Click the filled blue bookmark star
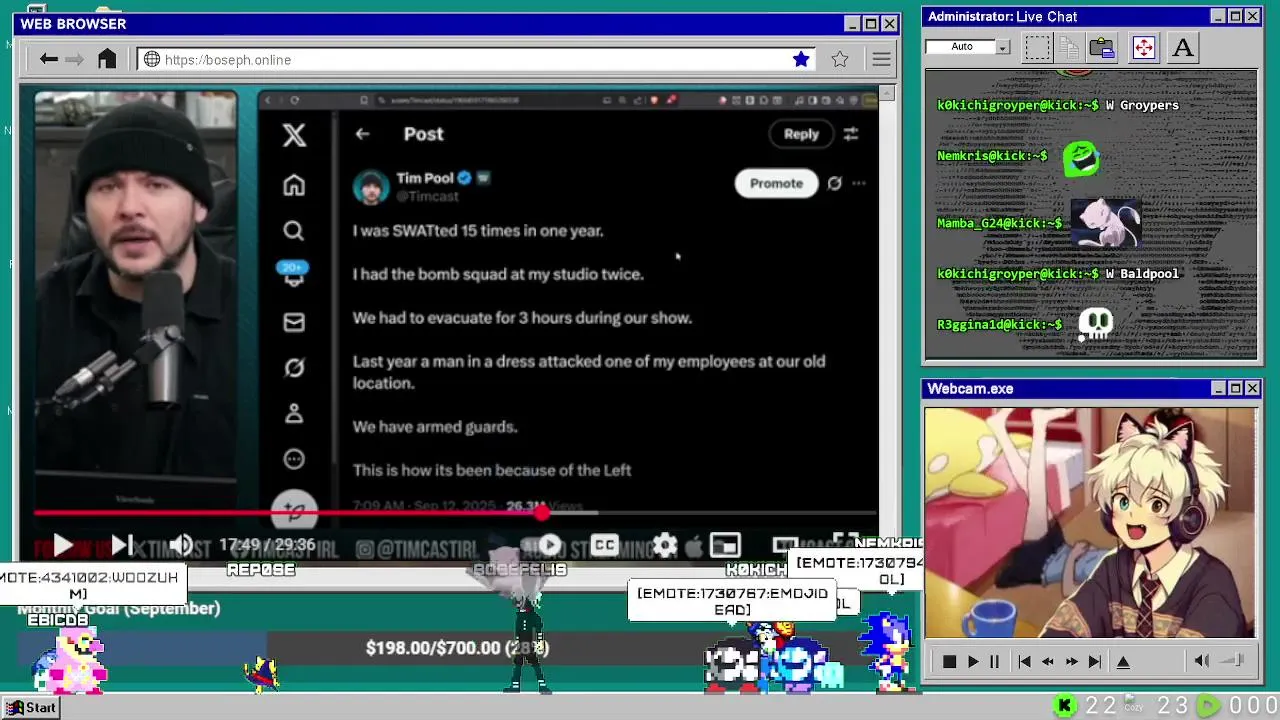Viewport: 1280px width, 720px height. pos(801,59)
